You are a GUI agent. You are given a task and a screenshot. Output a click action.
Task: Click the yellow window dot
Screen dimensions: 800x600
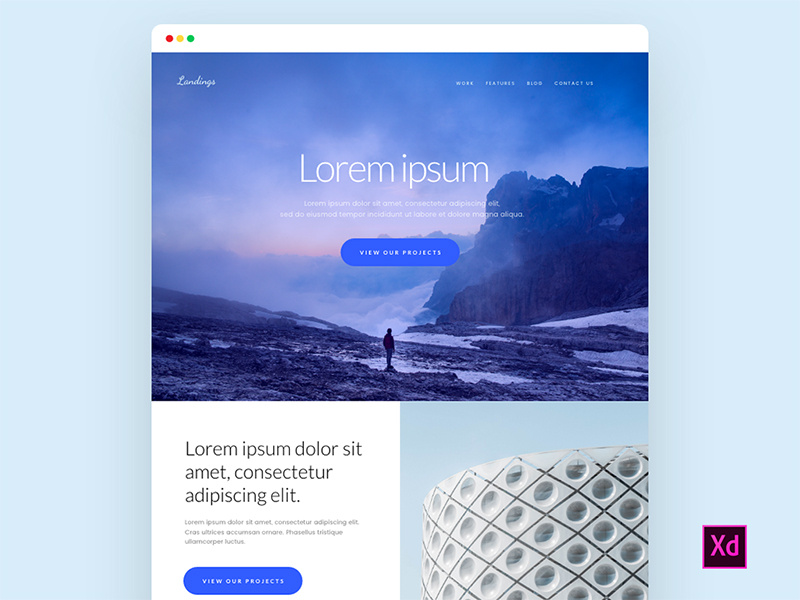180,38
